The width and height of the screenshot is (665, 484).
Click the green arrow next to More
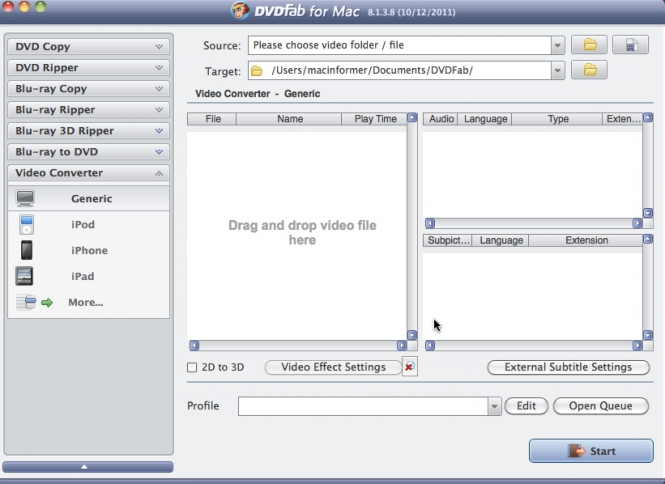(47, 302)
